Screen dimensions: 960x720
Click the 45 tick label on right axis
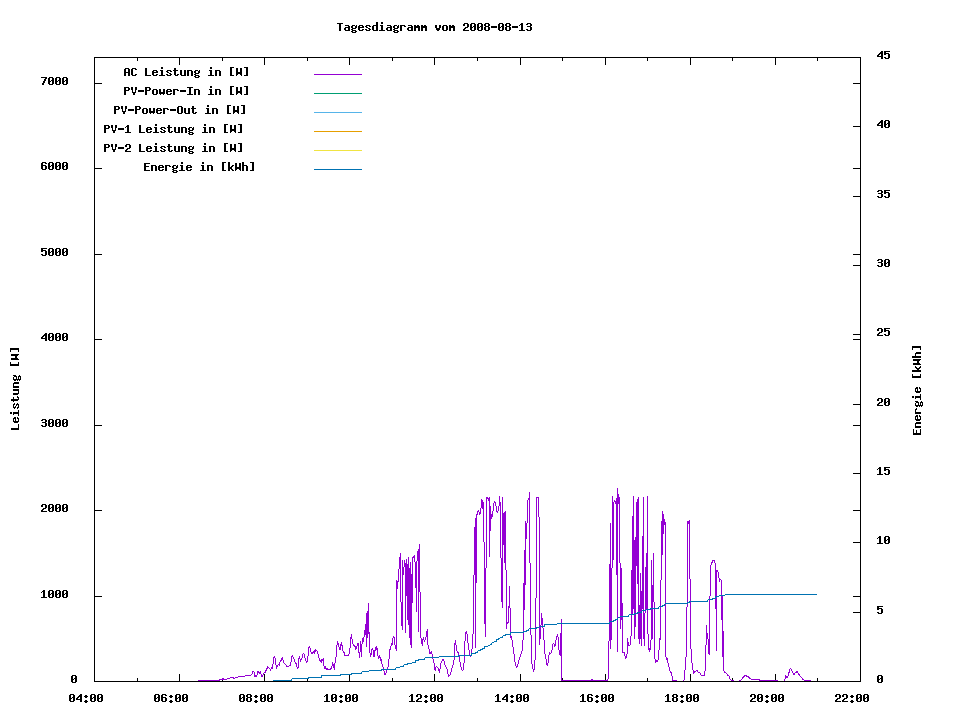(883, 55)
